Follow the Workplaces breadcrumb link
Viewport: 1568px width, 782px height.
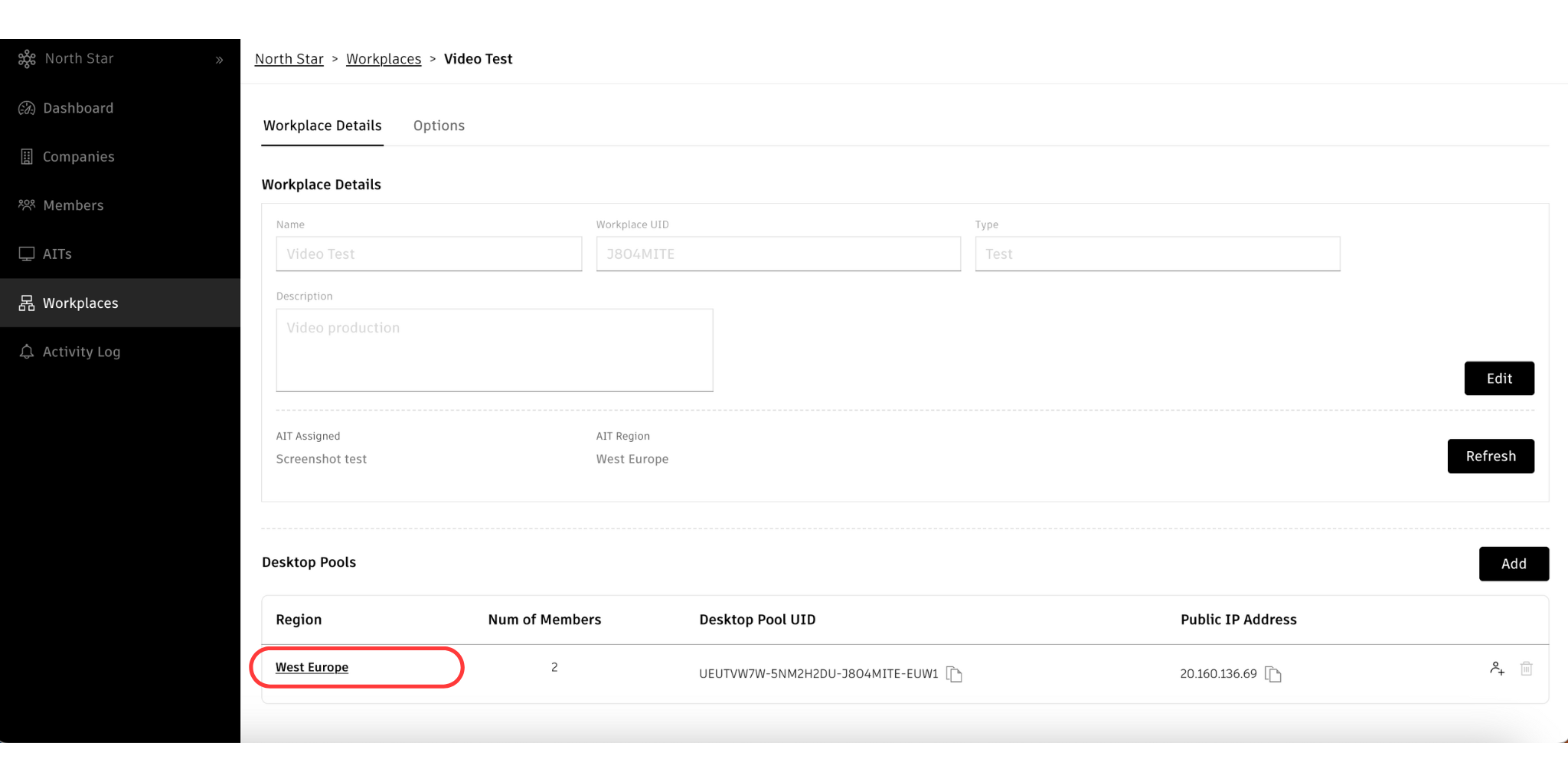click(x=384, y=59)
